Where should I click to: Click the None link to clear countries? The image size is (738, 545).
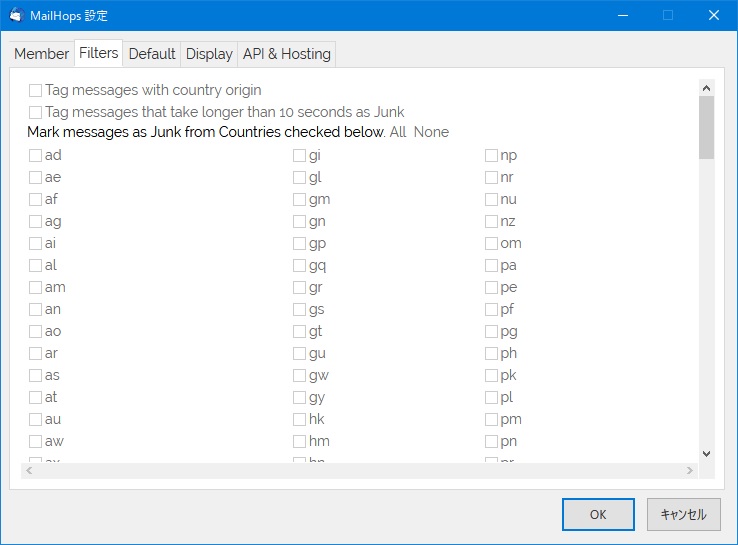pos(431,132)
